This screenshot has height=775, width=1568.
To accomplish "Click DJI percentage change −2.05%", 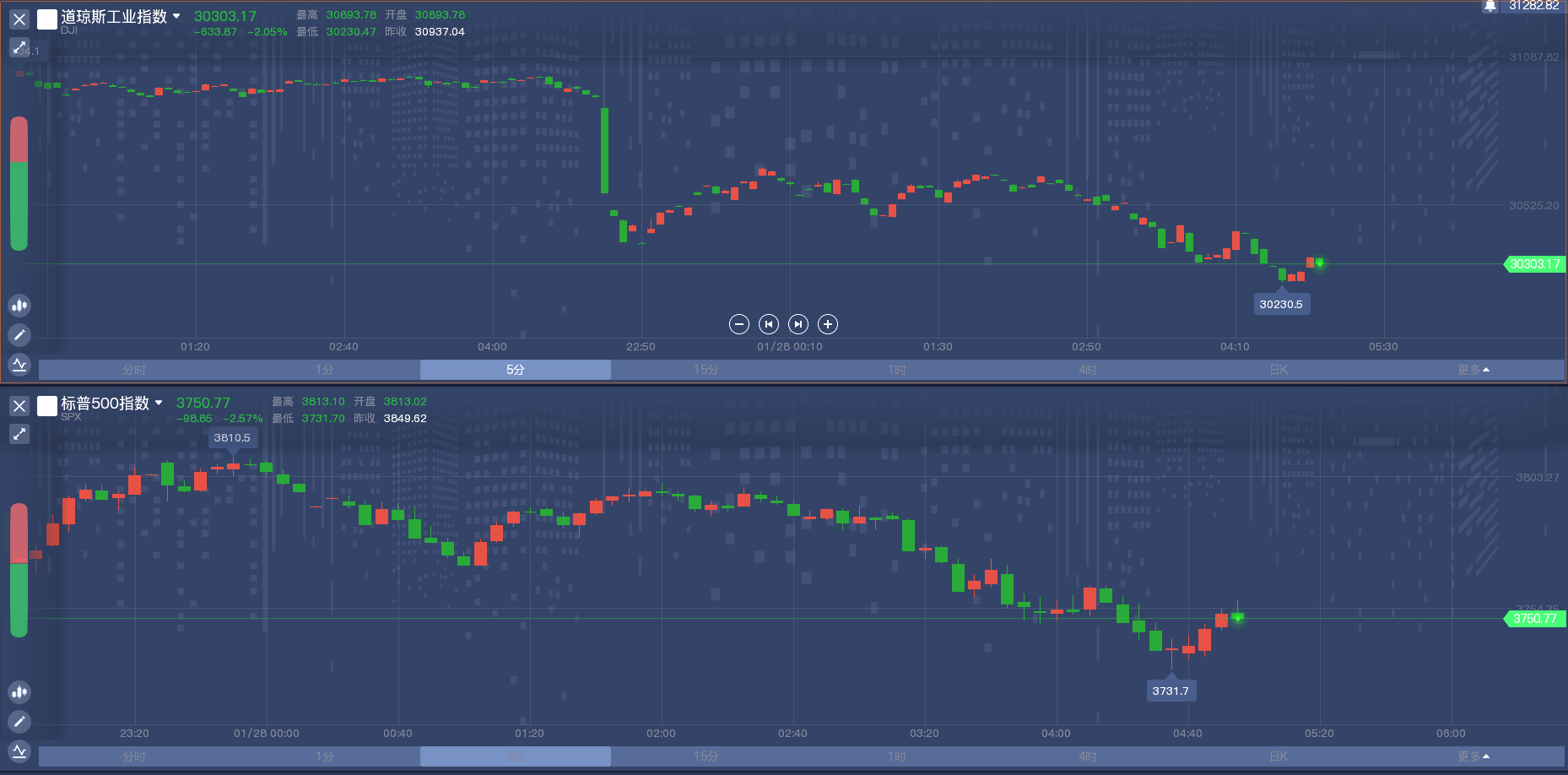I will (x=268, y=32).
